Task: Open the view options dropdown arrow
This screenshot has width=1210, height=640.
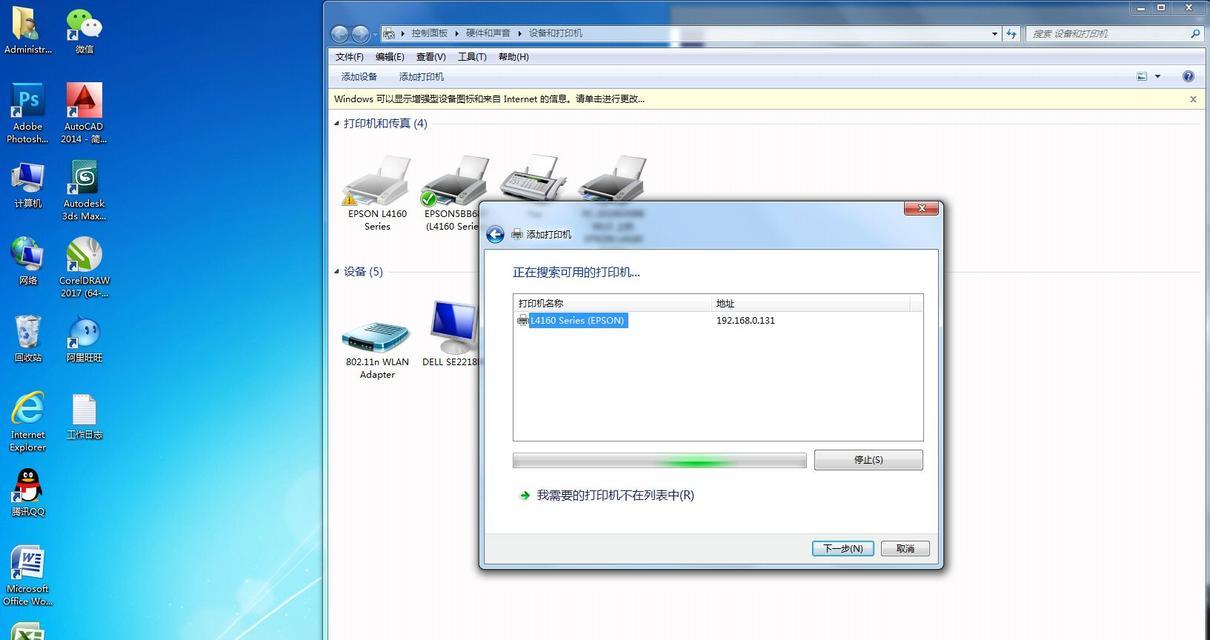Action: [1158, 76]
